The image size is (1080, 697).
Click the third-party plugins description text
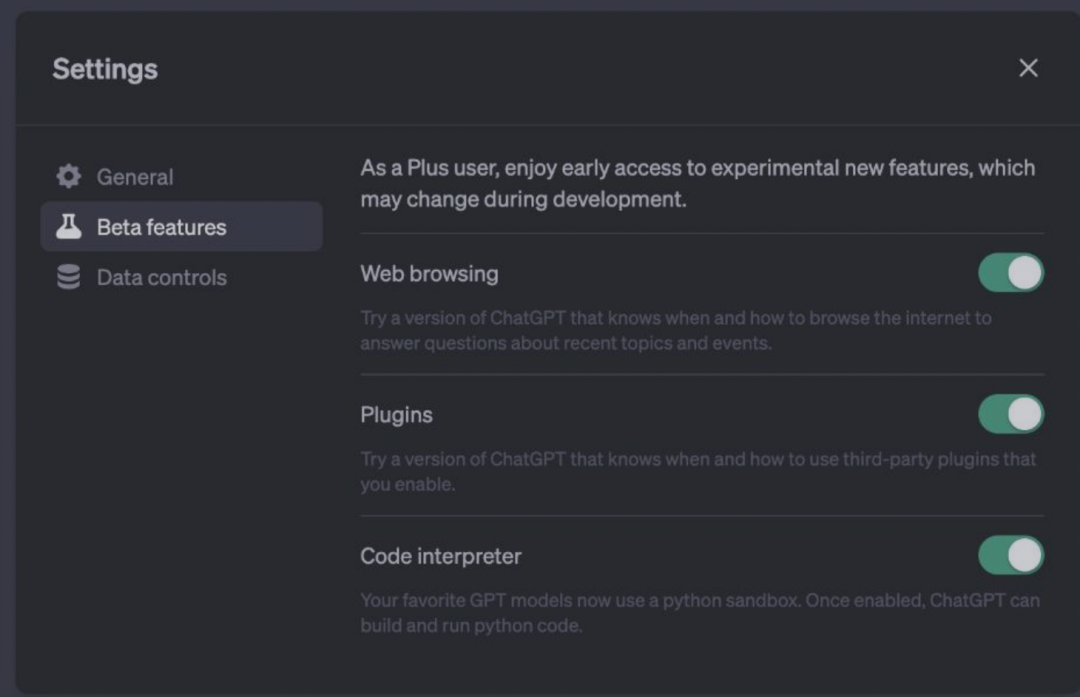click(697, 471)
